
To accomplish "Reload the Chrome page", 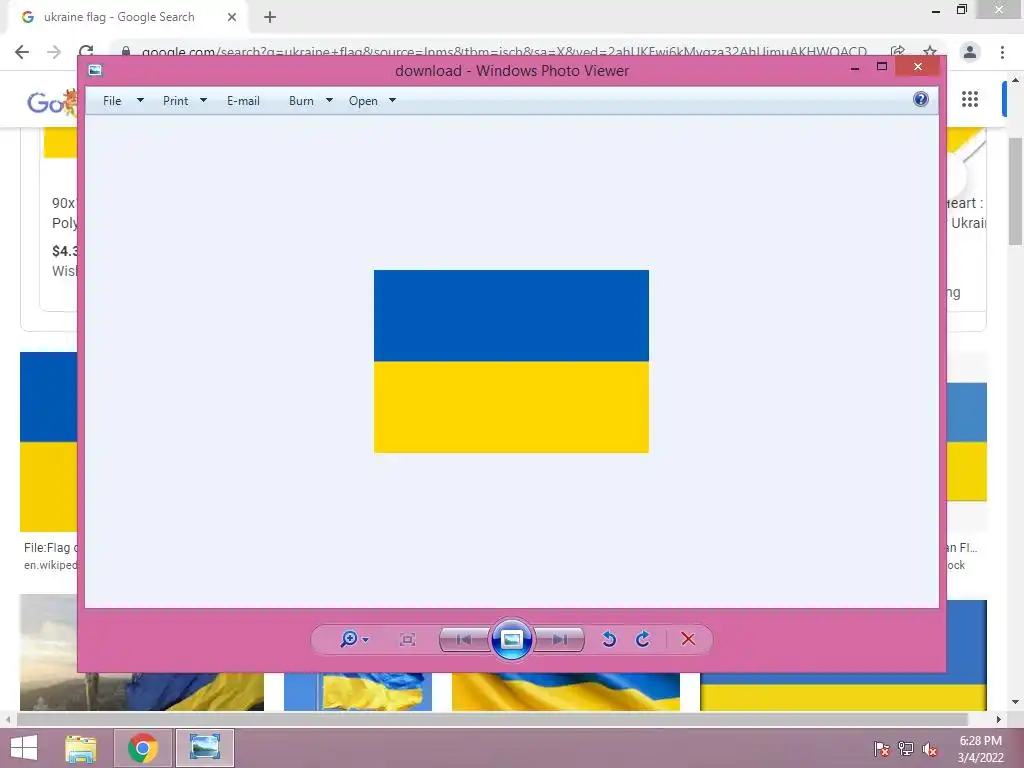I will pyautogui.click(x=86, y=51).
